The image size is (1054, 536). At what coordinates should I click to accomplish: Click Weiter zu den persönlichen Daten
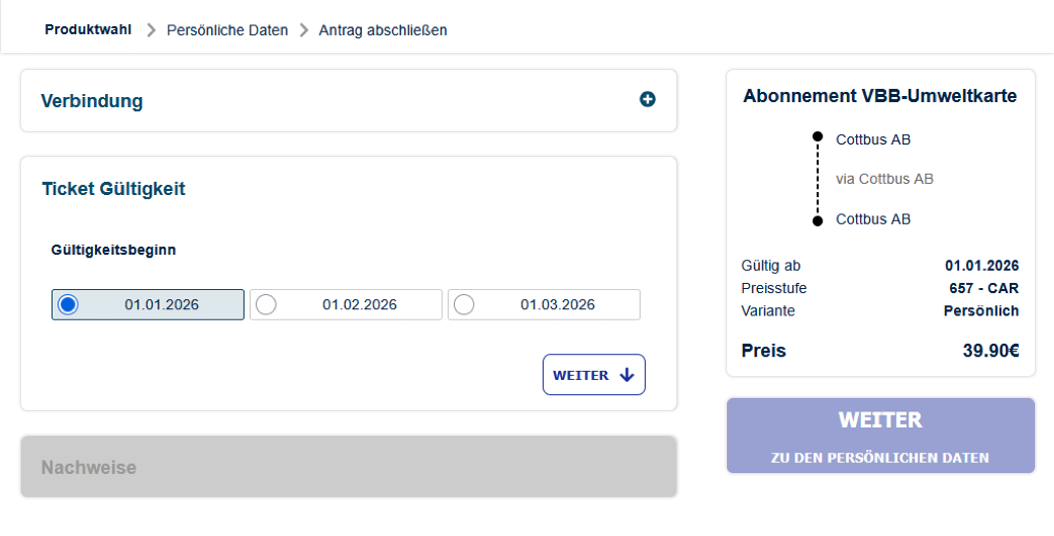pyautogui.click(x=880, y=436)
